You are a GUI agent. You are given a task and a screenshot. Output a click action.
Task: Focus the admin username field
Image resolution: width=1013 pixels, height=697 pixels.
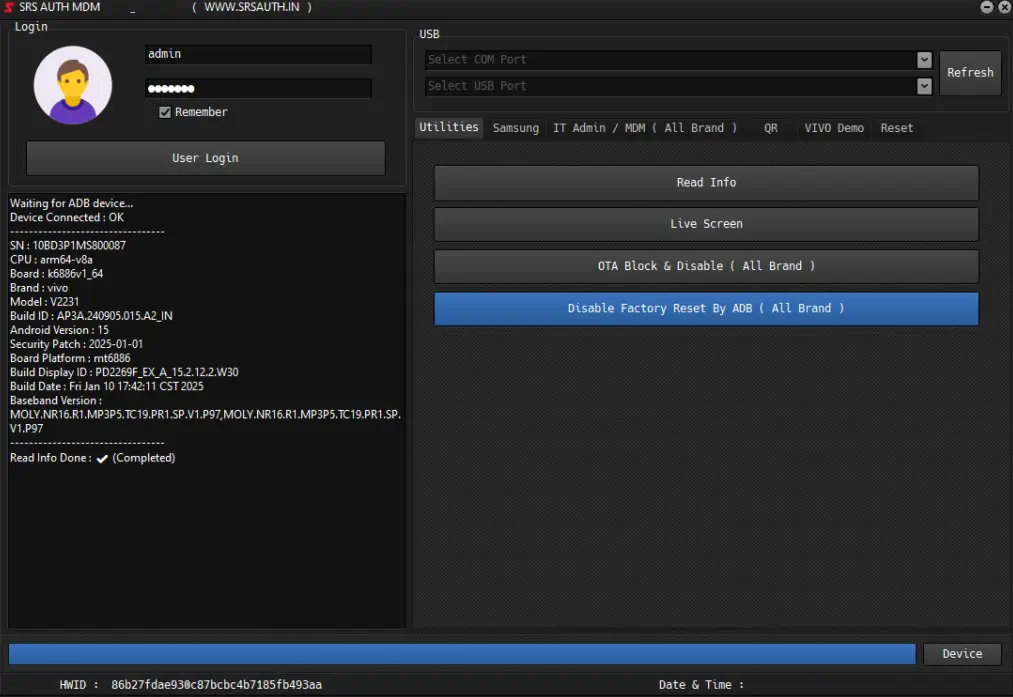point(258,54)
